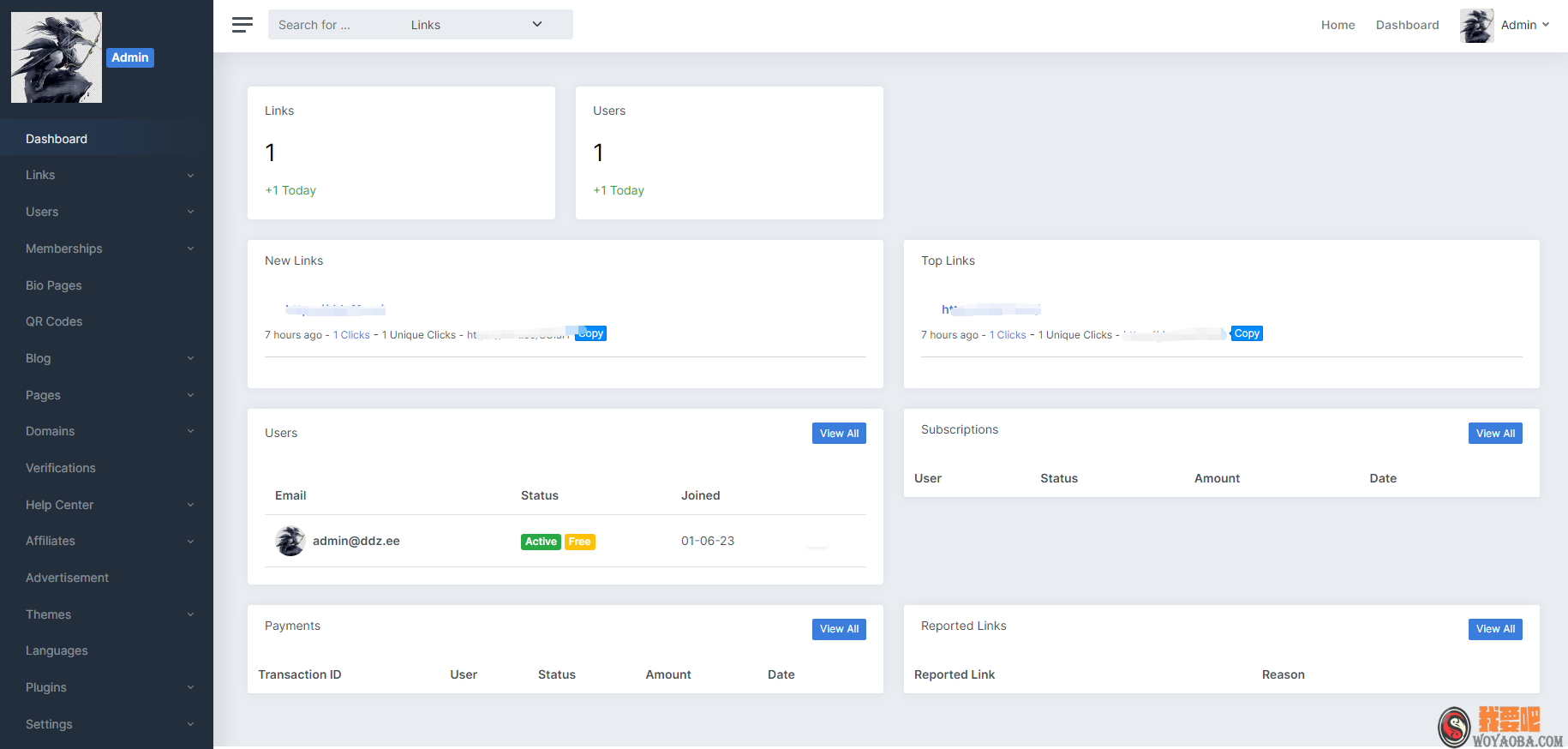This screenshot has height=749, width=1568.
Task: Click the Admin badge in the sidebar
Action: (x=130, y=57)
